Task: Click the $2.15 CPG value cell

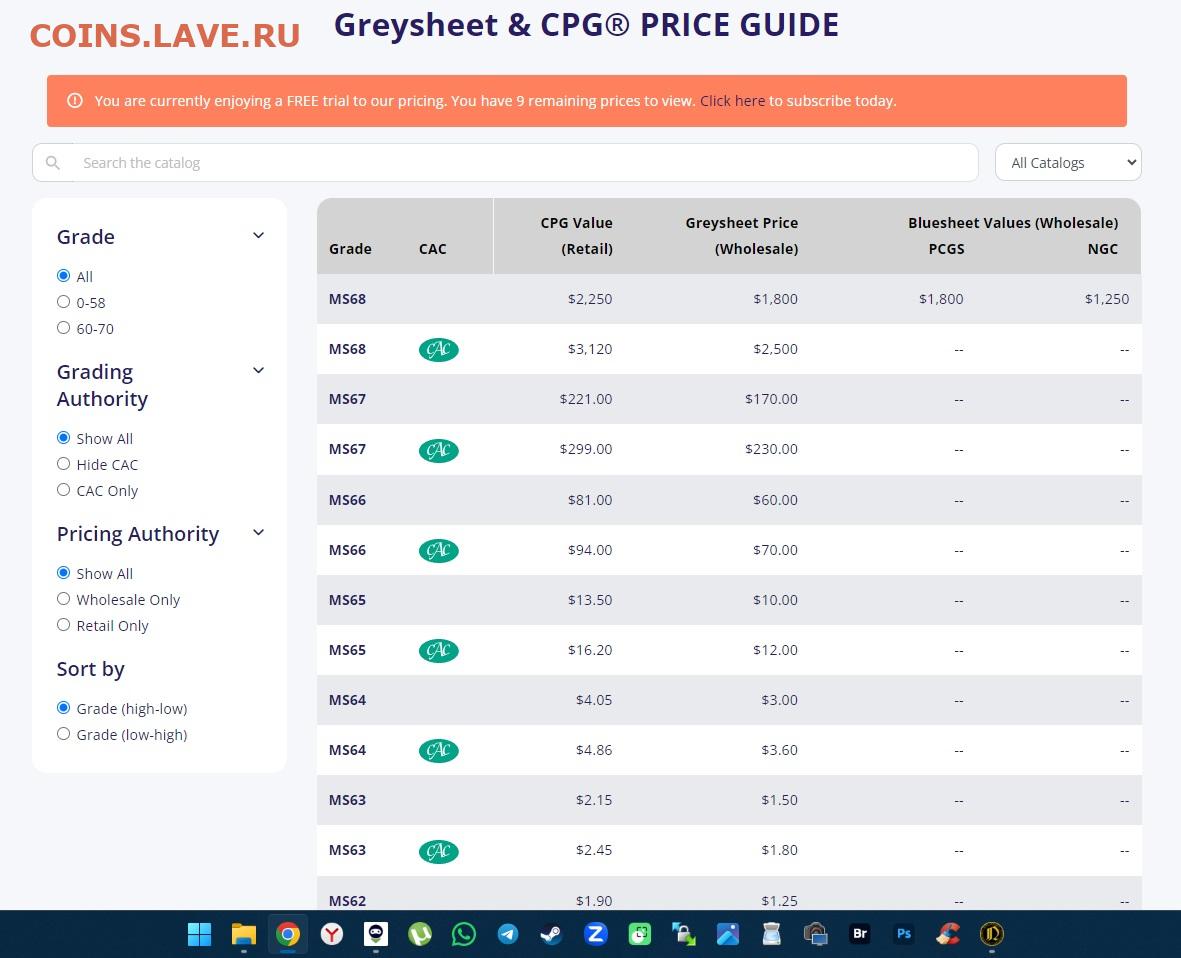Action: (x=594, y=800)
